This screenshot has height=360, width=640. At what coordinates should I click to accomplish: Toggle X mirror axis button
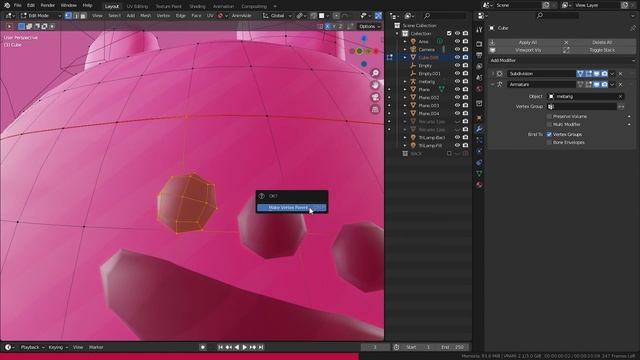click(x=327, y=27)
